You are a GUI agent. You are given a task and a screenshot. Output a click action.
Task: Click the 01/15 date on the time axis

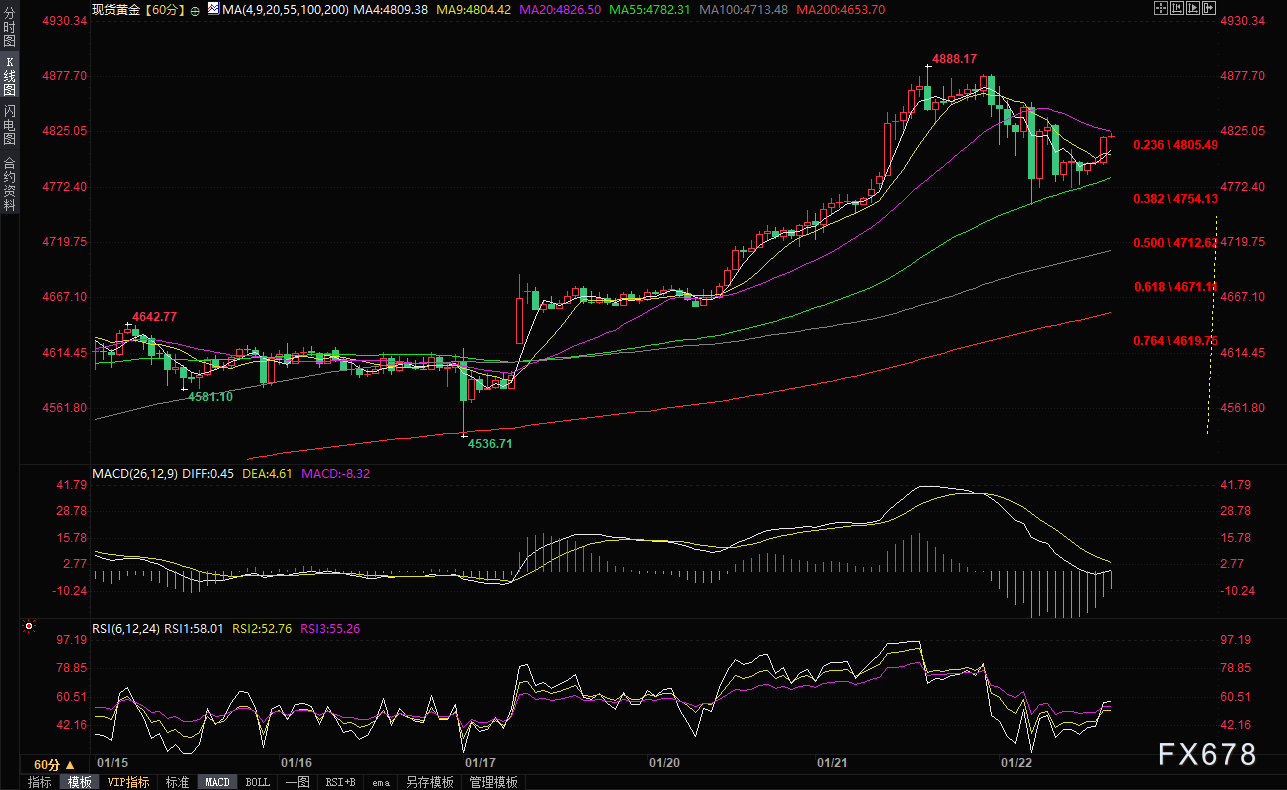[112, 762]
